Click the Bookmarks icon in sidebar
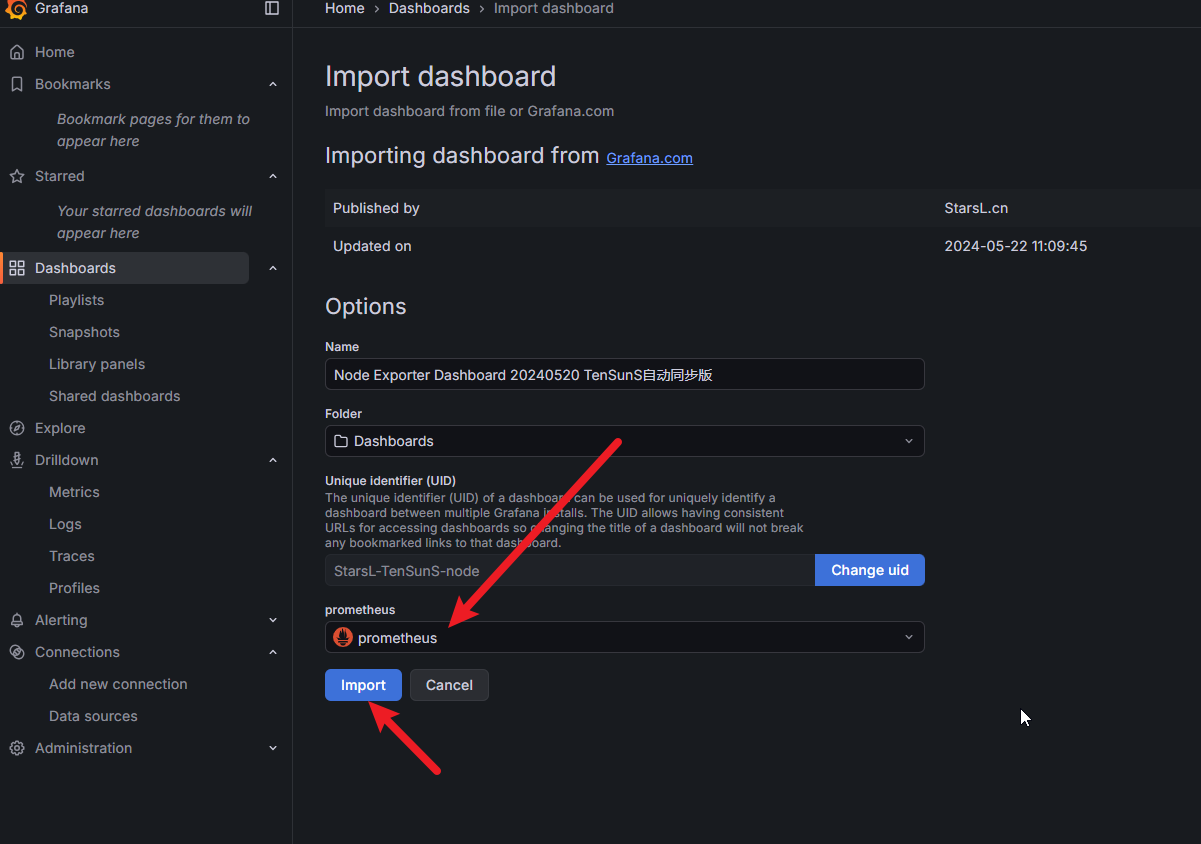Viewport: 1201px width, 844px height. [17, 84]
